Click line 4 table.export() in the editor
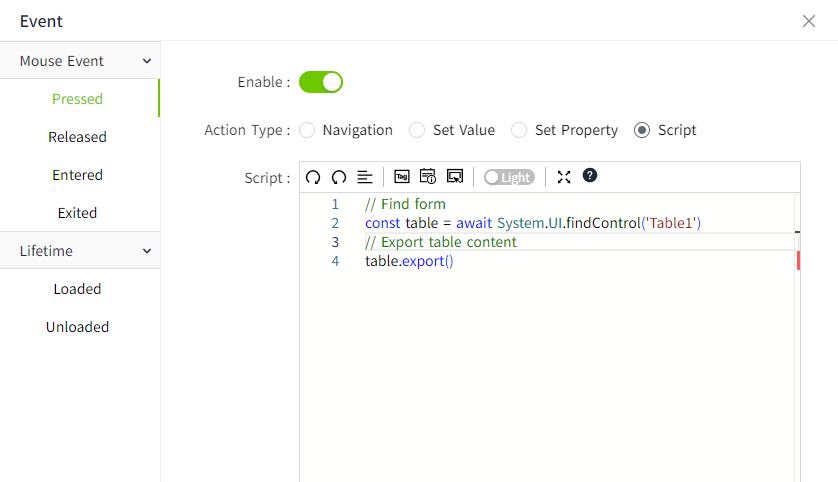Image resolution: width=838 pixels, height=482 pixels. coord(410,261)
